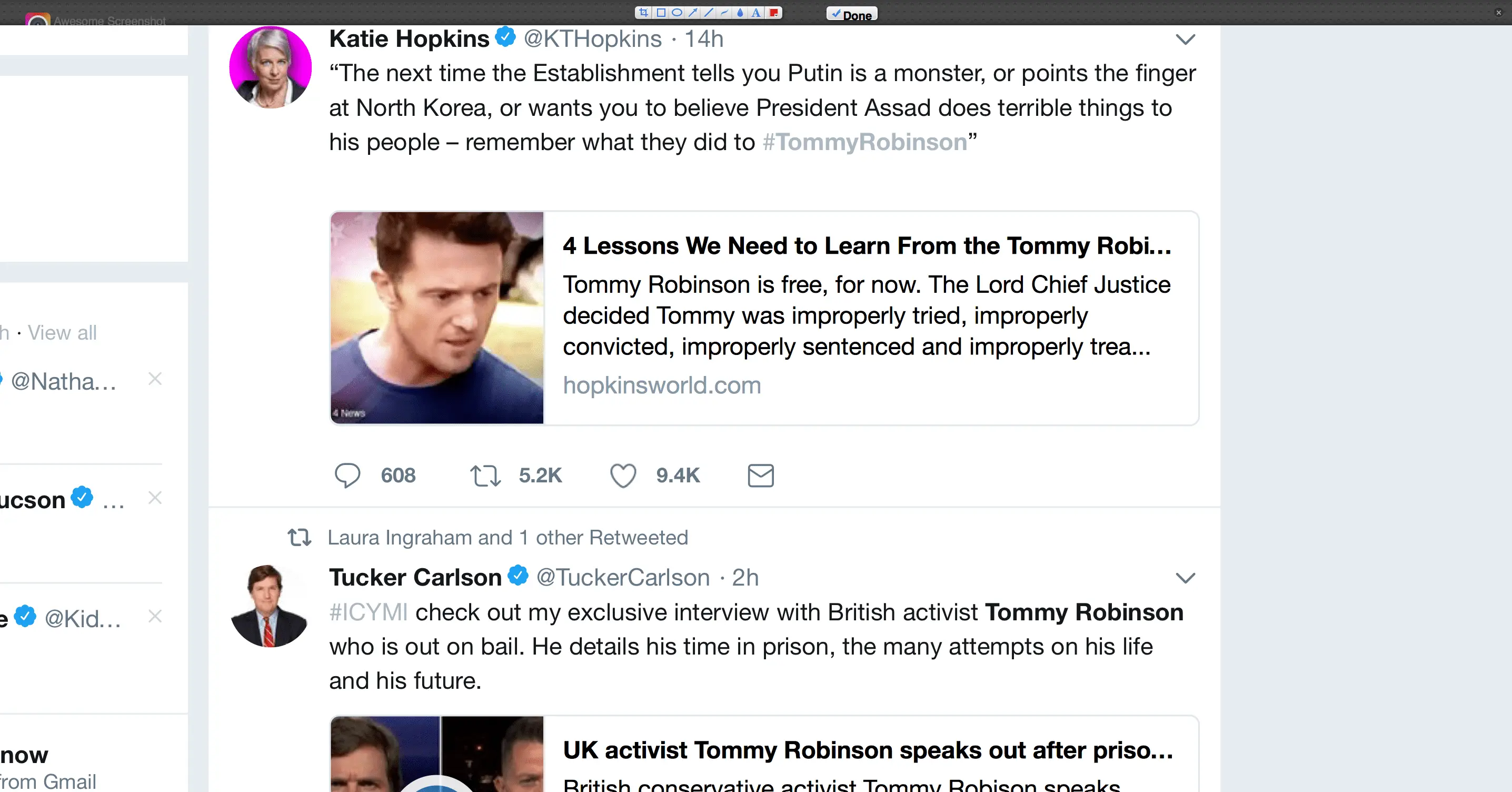Open the #TommyRobinson hashtag link
This screenshot has height=792, width=1512.
(x=864, y=142)
